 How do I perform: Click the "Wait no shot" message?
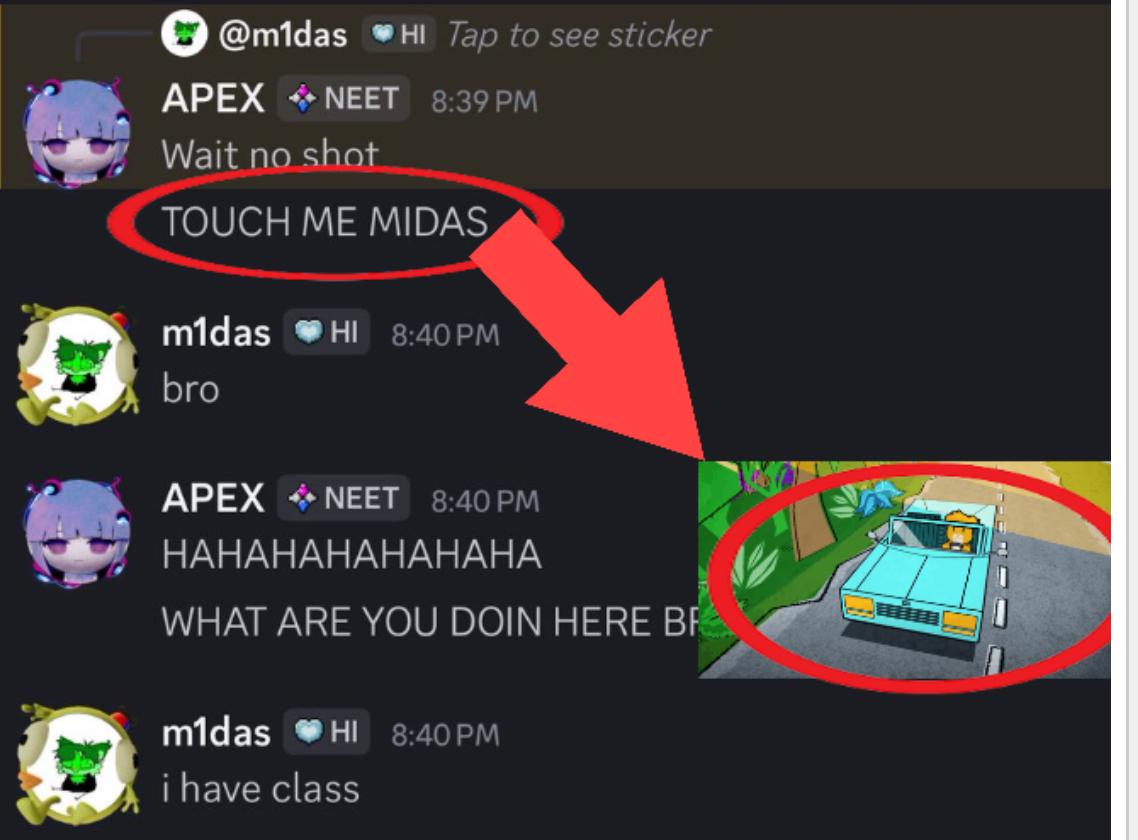[270, 155]
